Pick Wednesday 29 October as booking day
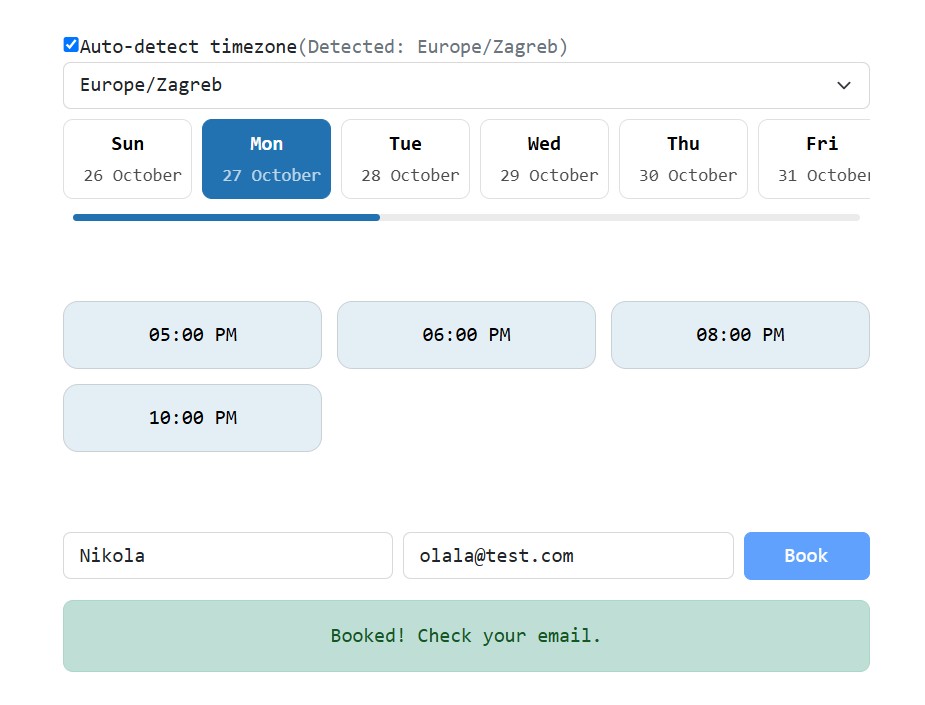This screenshot has width=925, height=705. pos(544,158)
